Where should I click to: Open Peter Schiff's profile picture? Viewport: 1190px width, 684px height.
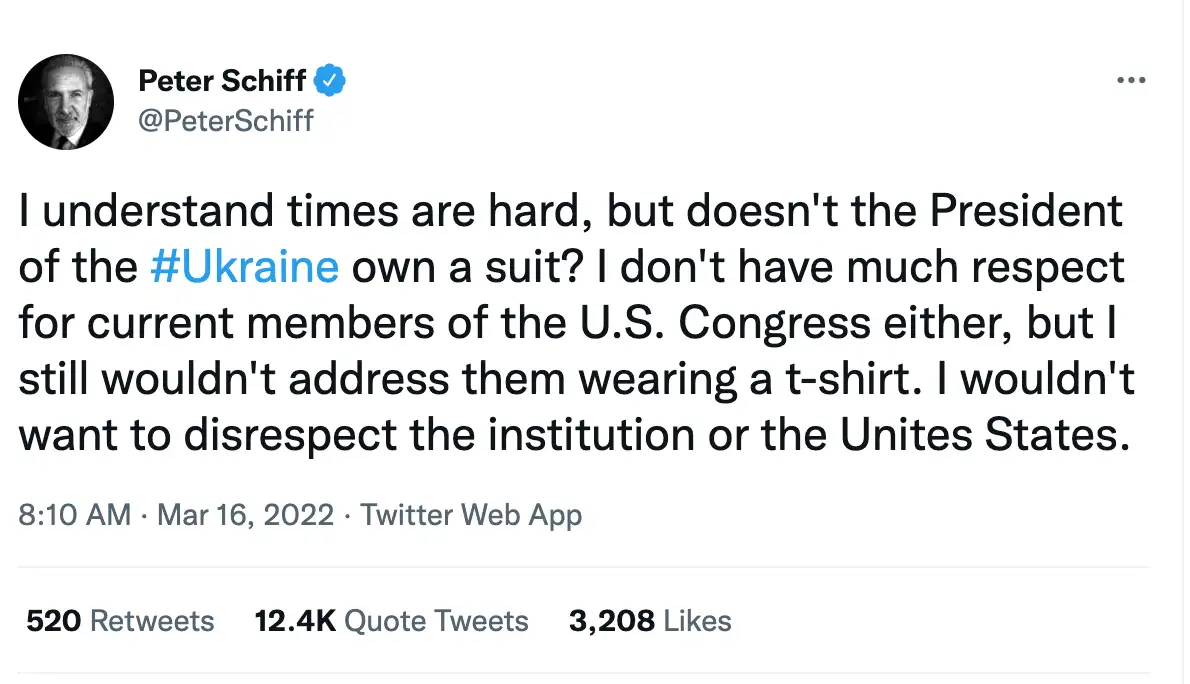(x=66, y=102)
